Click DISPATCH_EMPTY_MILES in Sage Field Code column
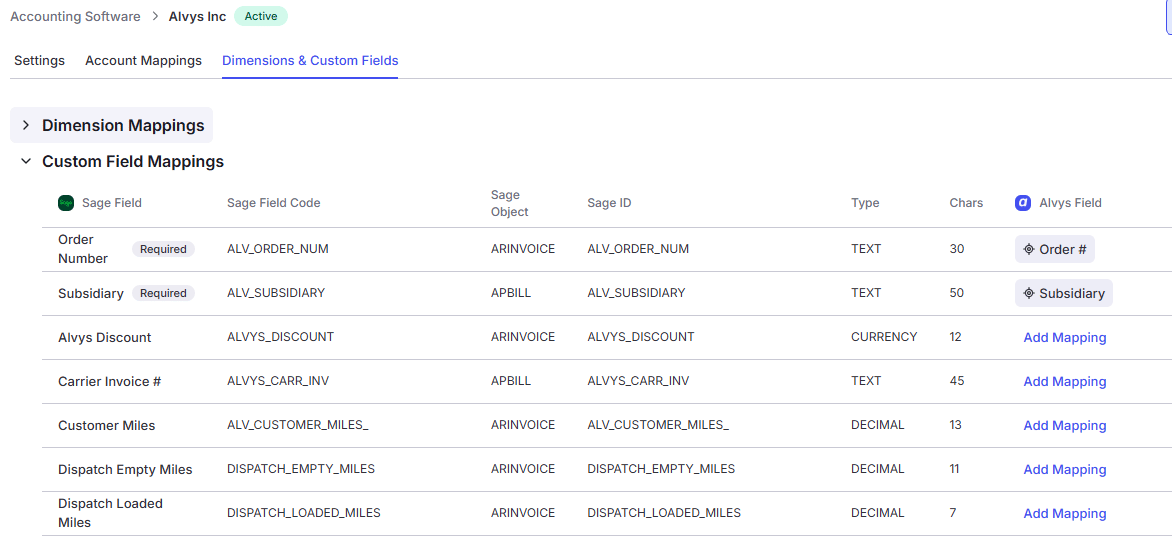The width and height of the screenshot is (1172, 552). 301,469
